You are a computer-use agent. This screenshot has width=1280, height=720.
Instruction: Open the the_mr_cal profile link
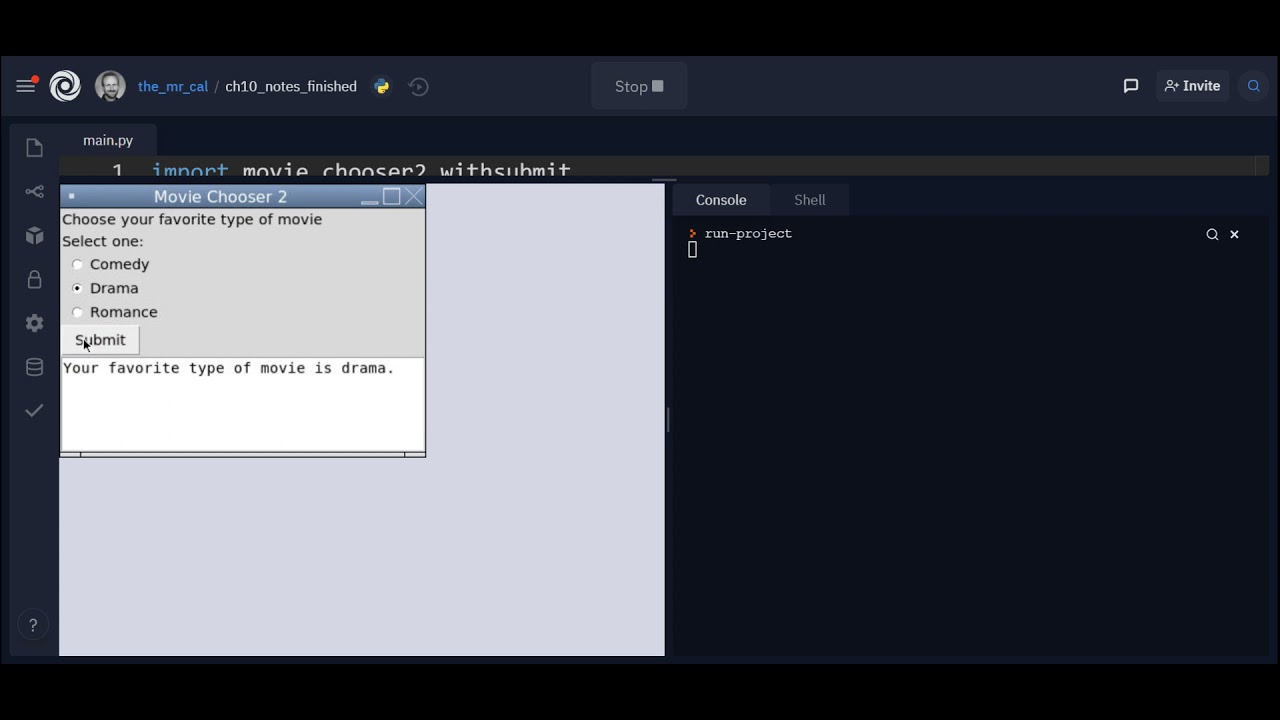(x=173, y=86)
